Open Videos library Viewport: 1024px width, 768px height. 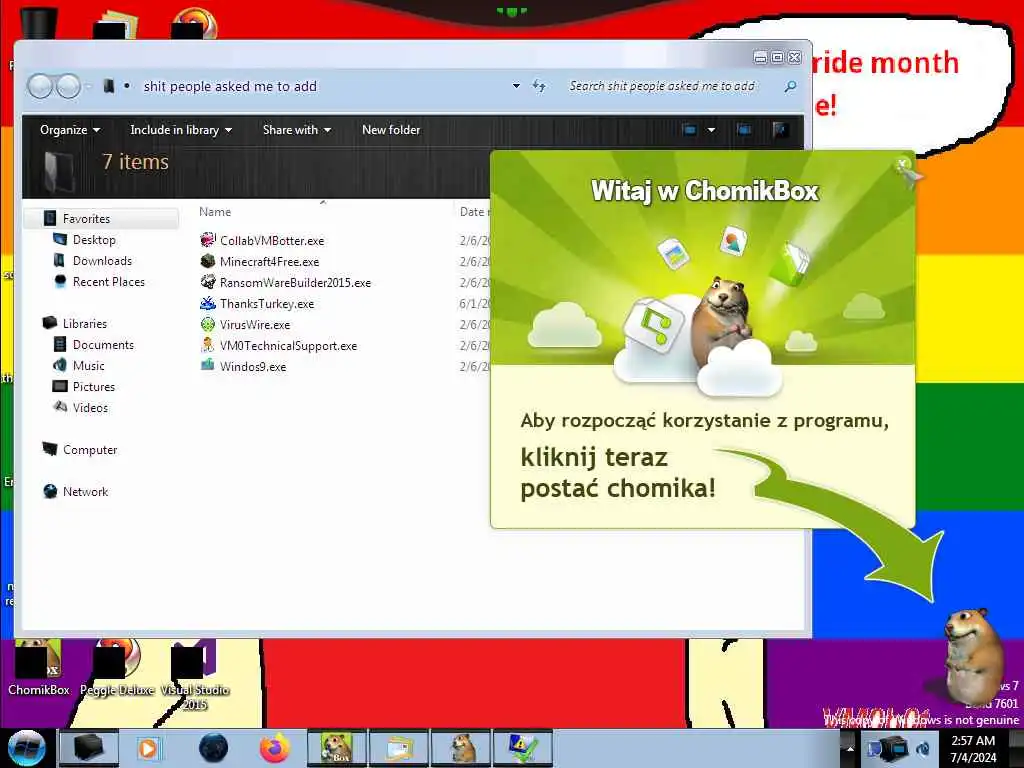pyautogui.click(x=90, y=408)
